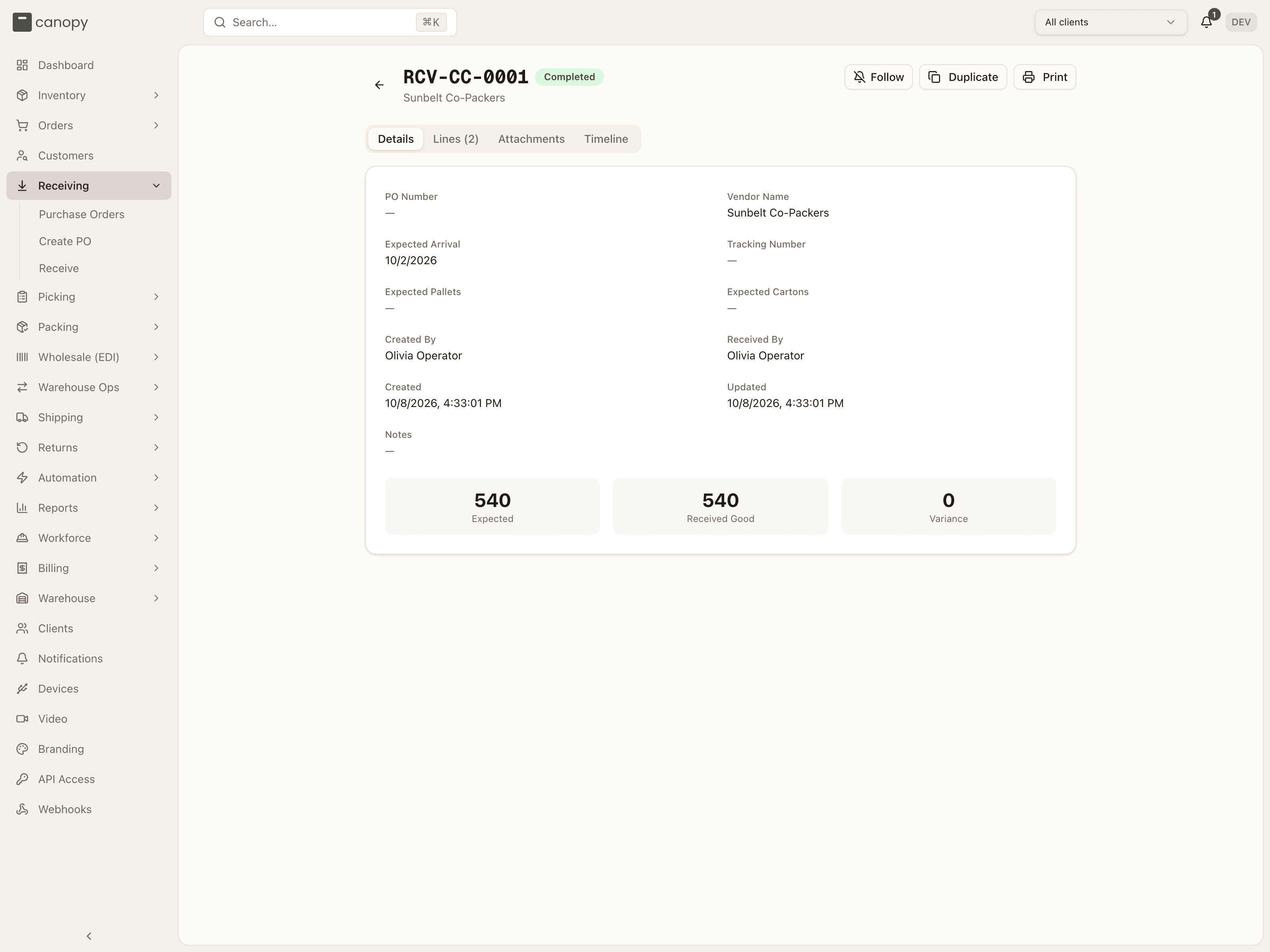
Task: Click the Orders cart icon
Action: 22,125
